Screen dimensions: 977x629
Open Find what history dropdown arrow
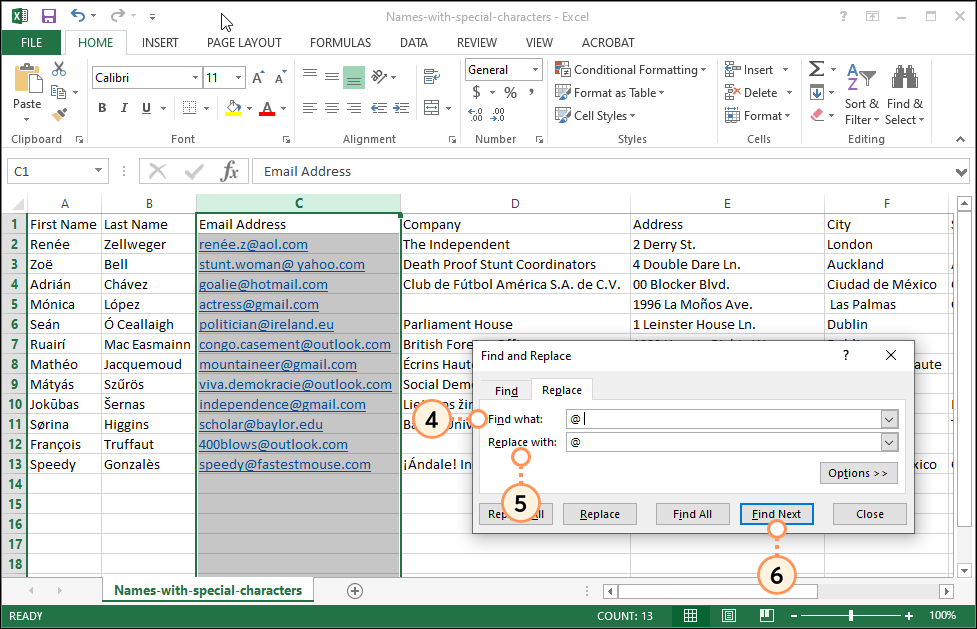tap(889, 420)
